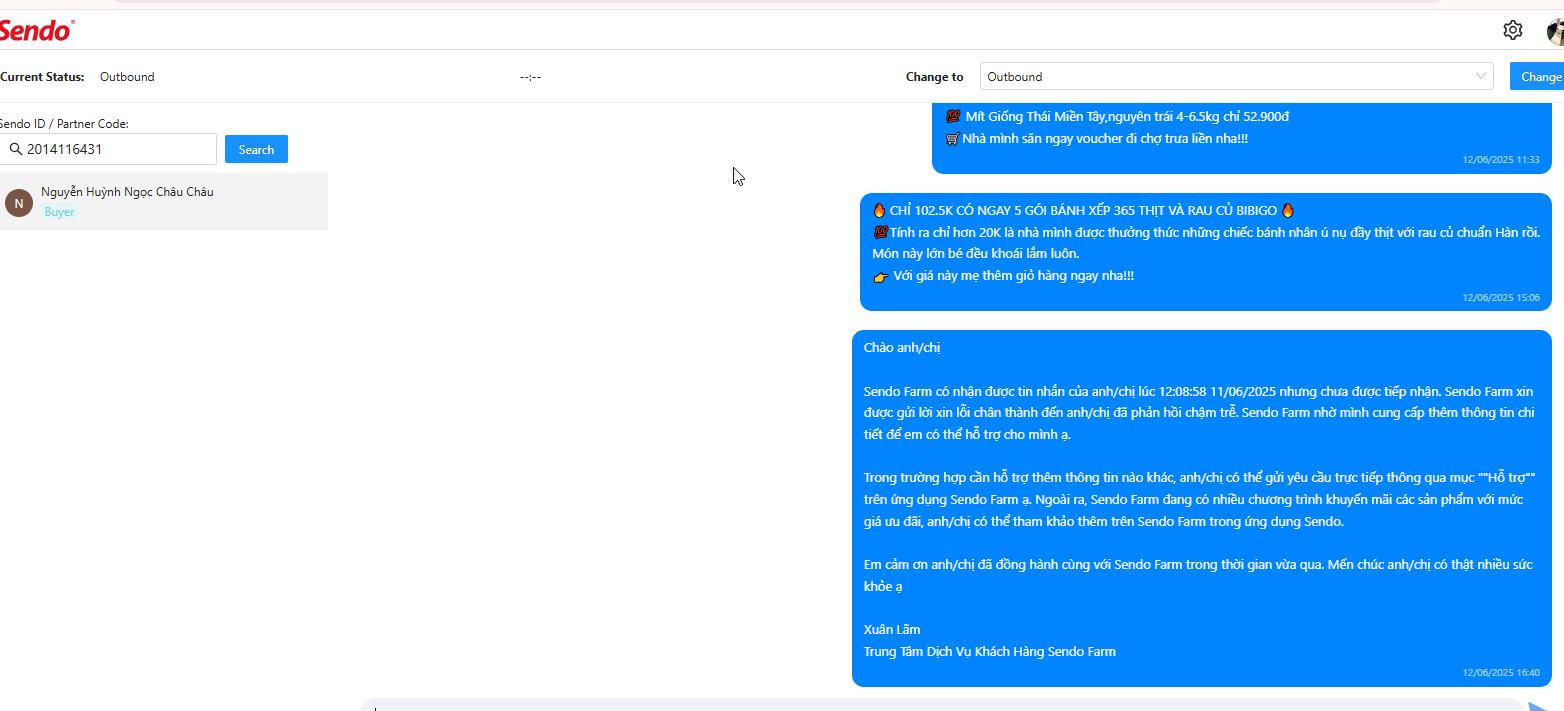Click the Chào anh/chị apology message
The width and height of the screenshot is (1564, 711).
[1202, 508]
